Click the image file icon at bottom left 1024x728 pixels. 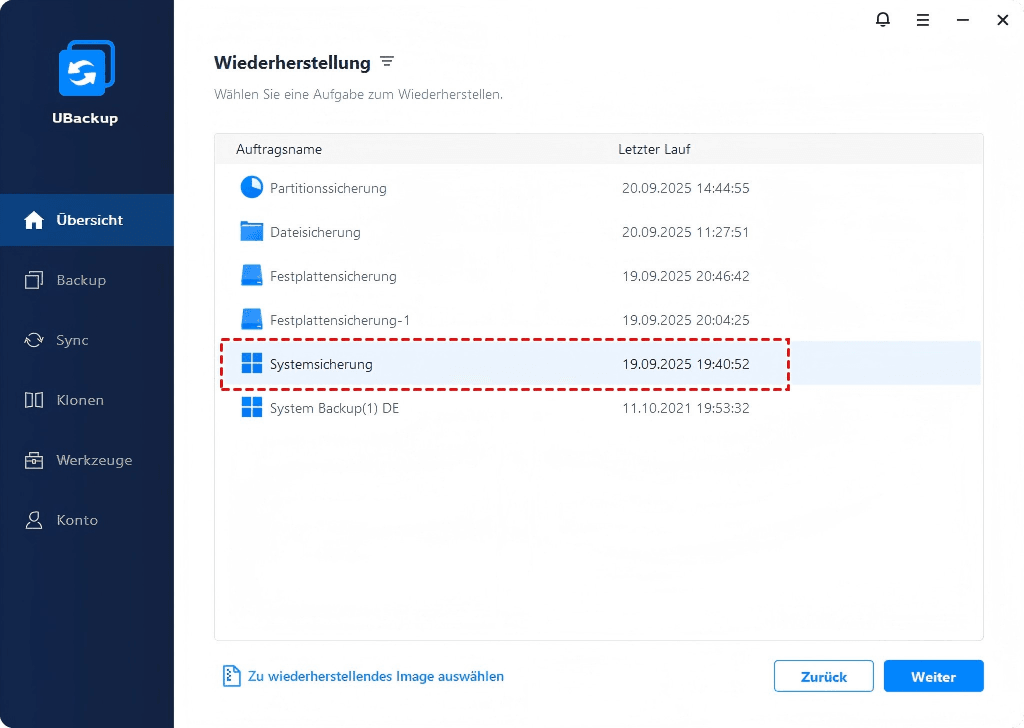(x=231, y=676)
